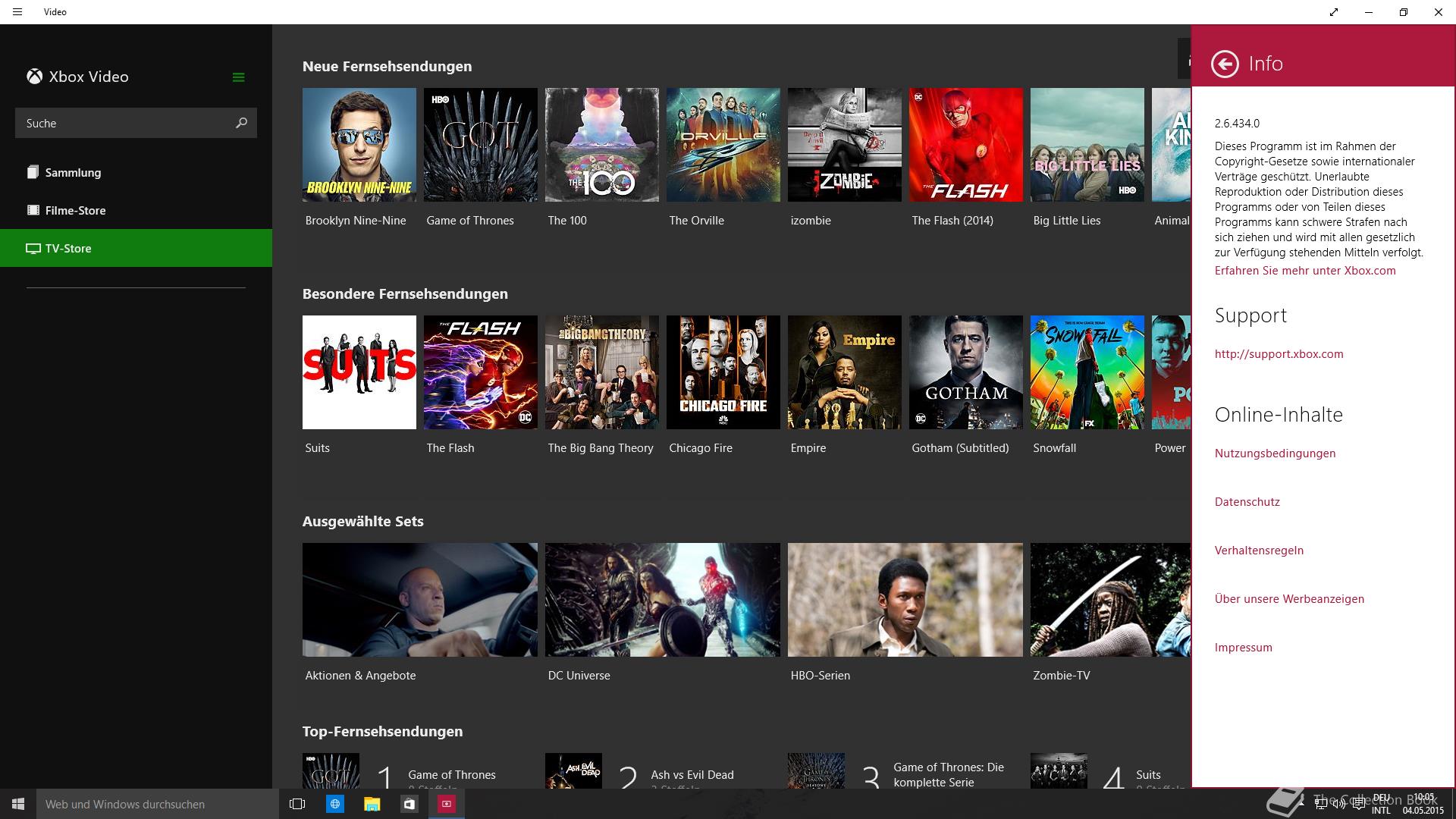Open number 1 Game of Thrones top show

click(420, 772)
